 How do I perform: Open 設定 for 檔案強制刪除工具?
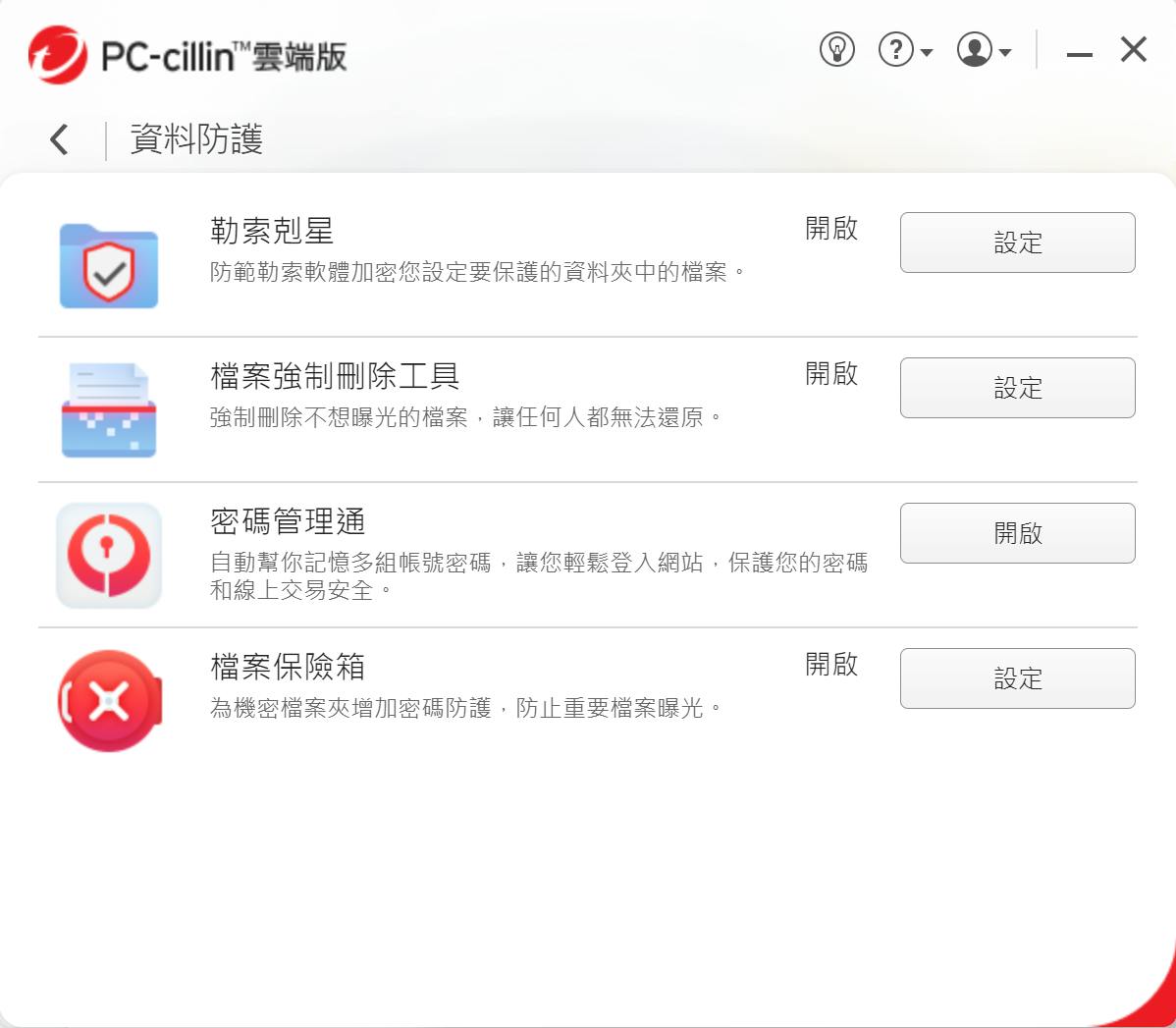(x=1018, y=388)
